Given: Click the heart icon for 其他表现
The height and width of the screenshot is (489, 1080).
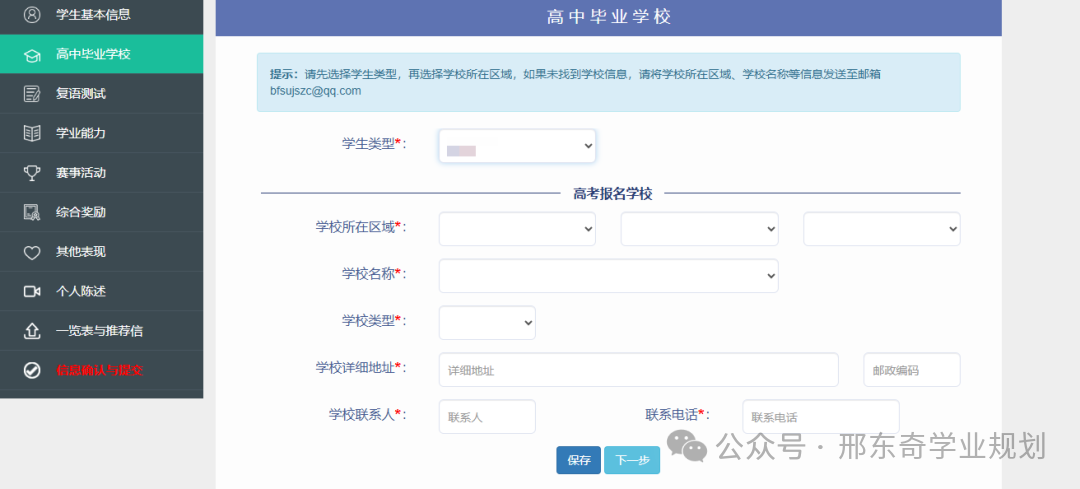Looking at the screenshot, I should (x=32, y=252).
